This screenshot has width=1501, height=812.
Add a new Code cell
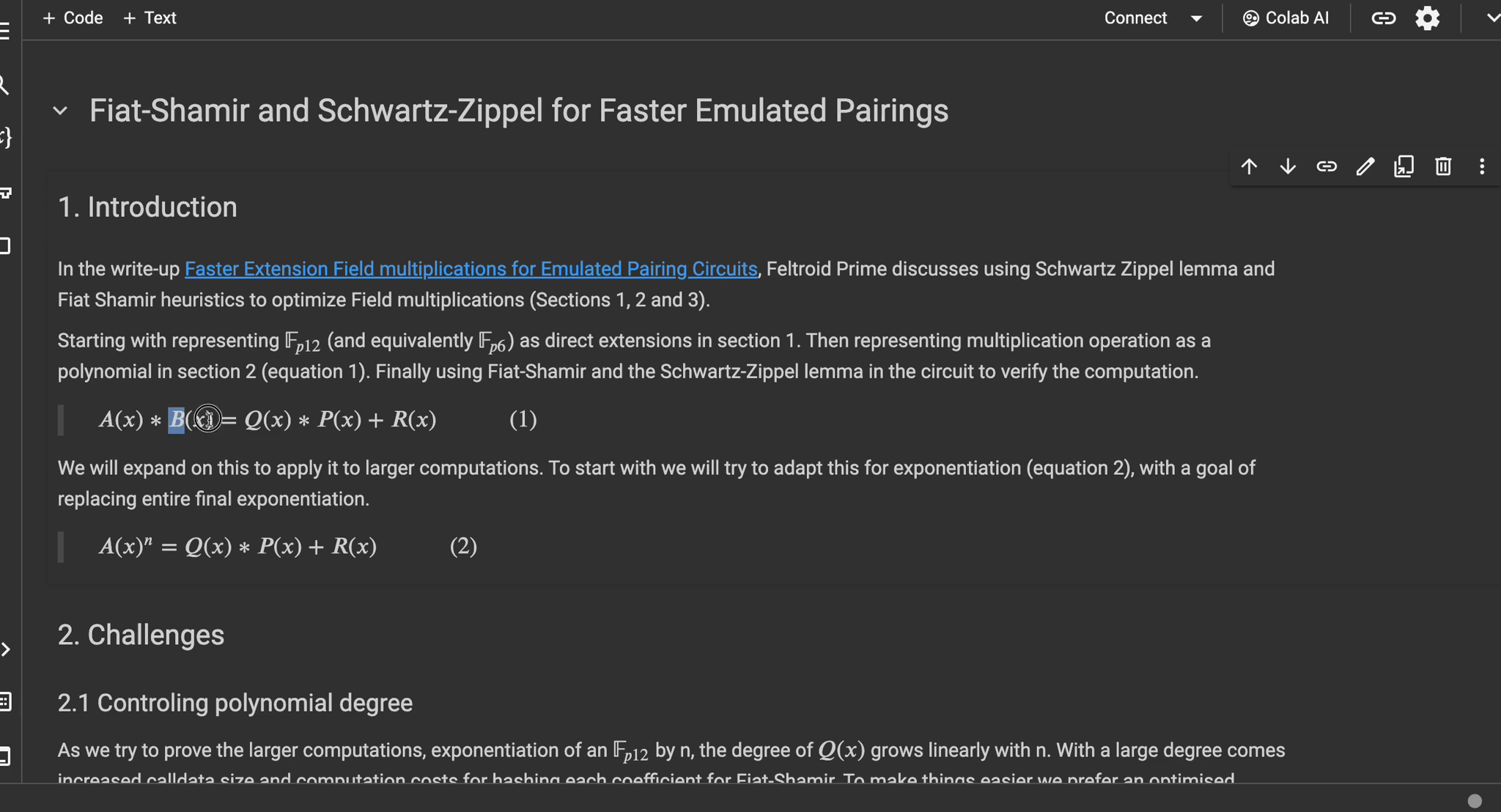(73, 18)
